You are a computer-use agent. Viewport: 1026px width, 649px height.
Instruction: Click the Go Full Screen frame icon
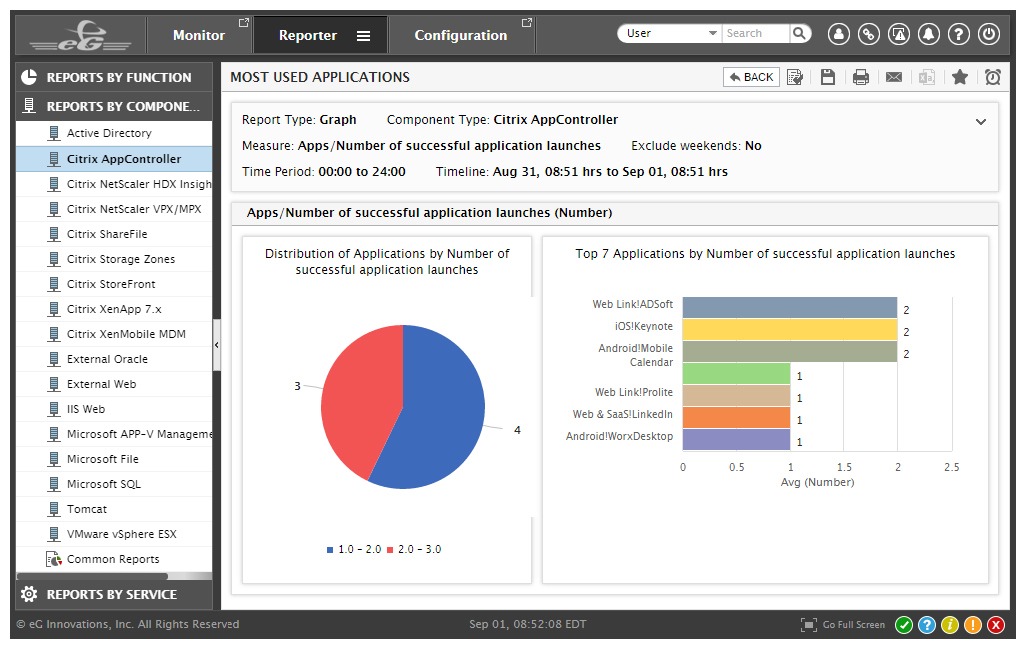click(x=809, y=625)
